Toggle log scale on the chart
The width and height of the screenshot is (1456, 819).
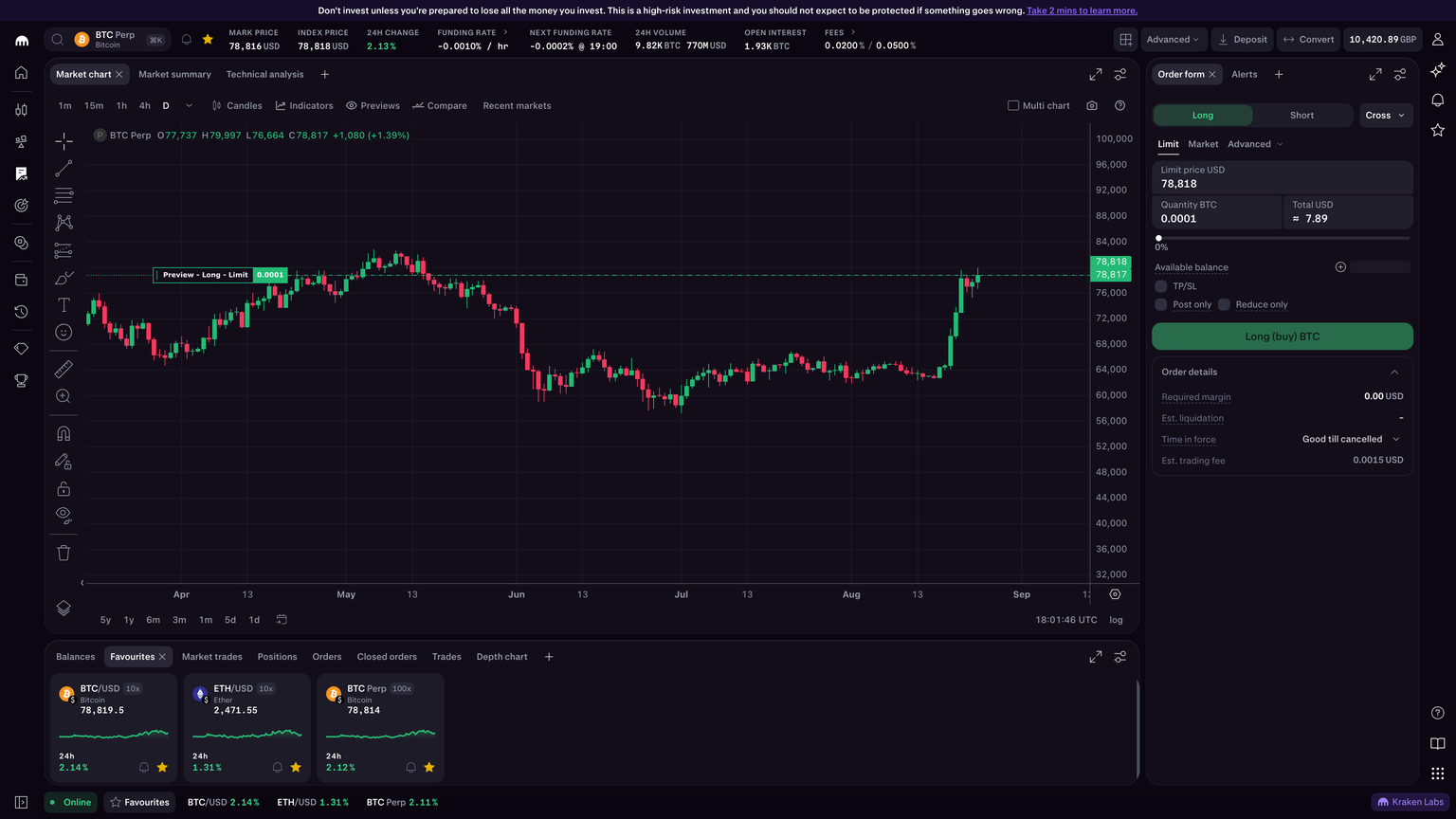pyautogui.click(x=1117, y=620)
